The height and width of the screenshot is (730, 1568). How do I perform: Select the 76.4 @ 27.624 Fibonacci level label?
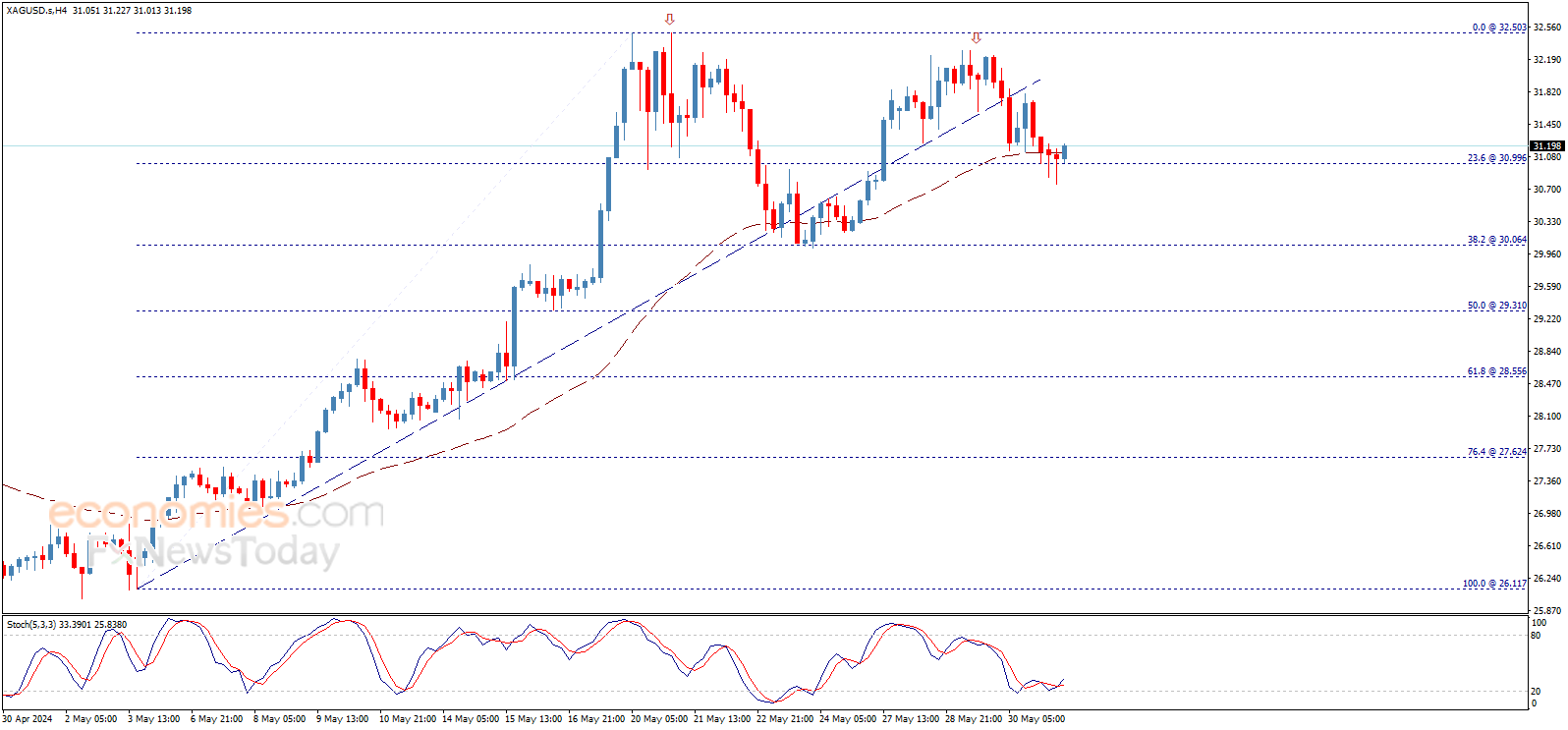click(x=1496, y=452)
